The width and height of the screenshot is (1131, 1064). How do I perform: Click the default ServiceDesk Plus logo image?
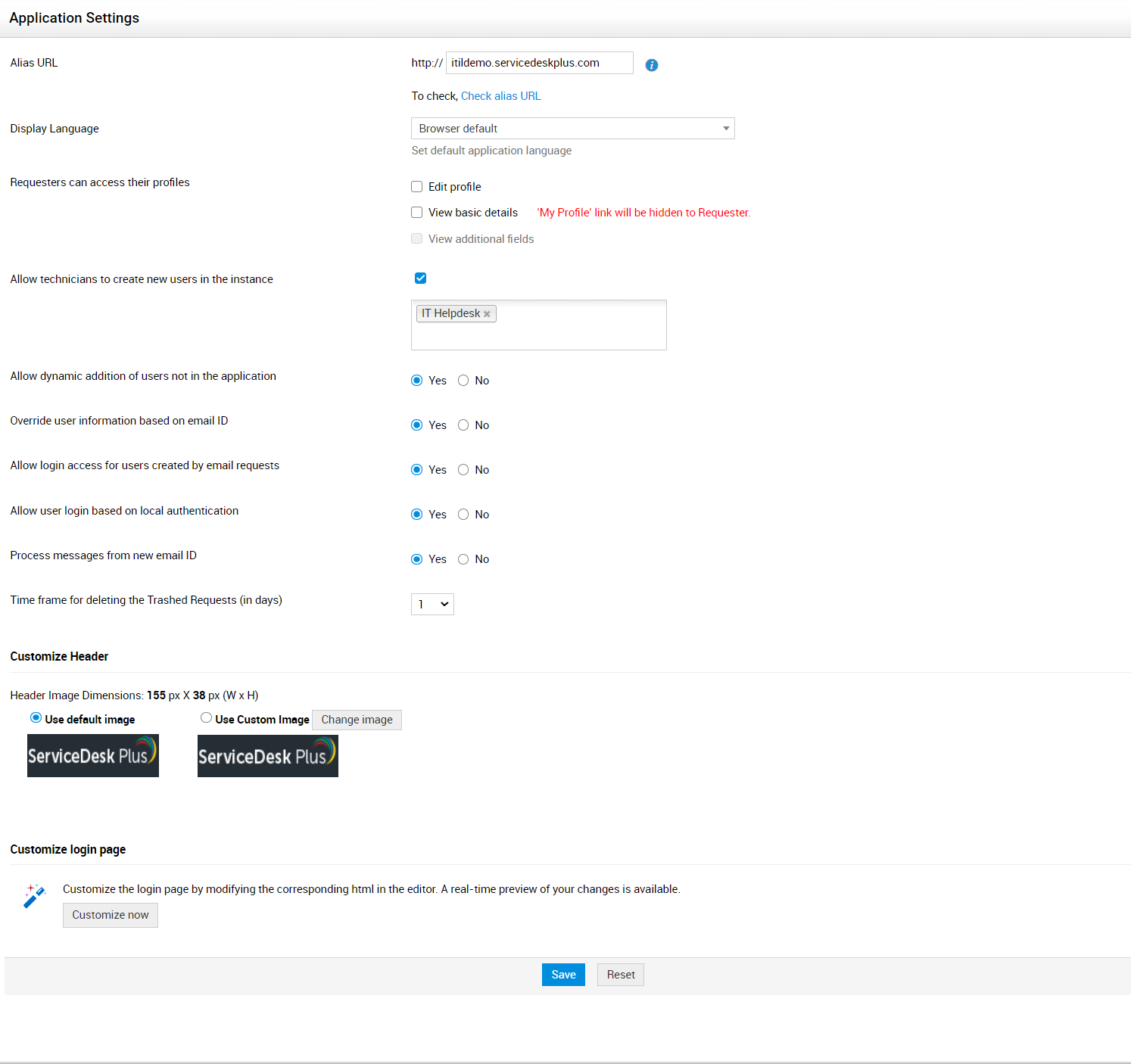93,755
